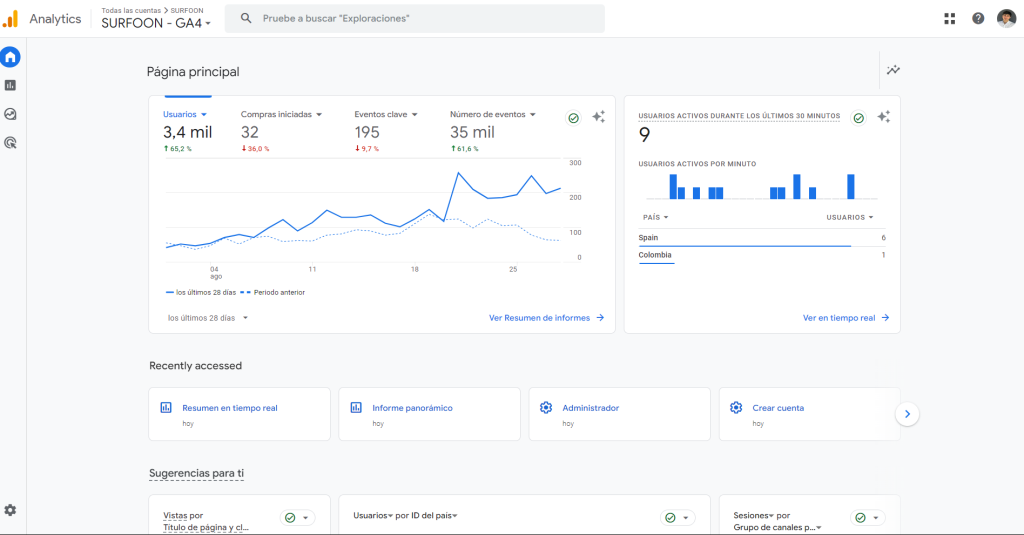
Task: Click the Help question mark icon
Action: 978,19
